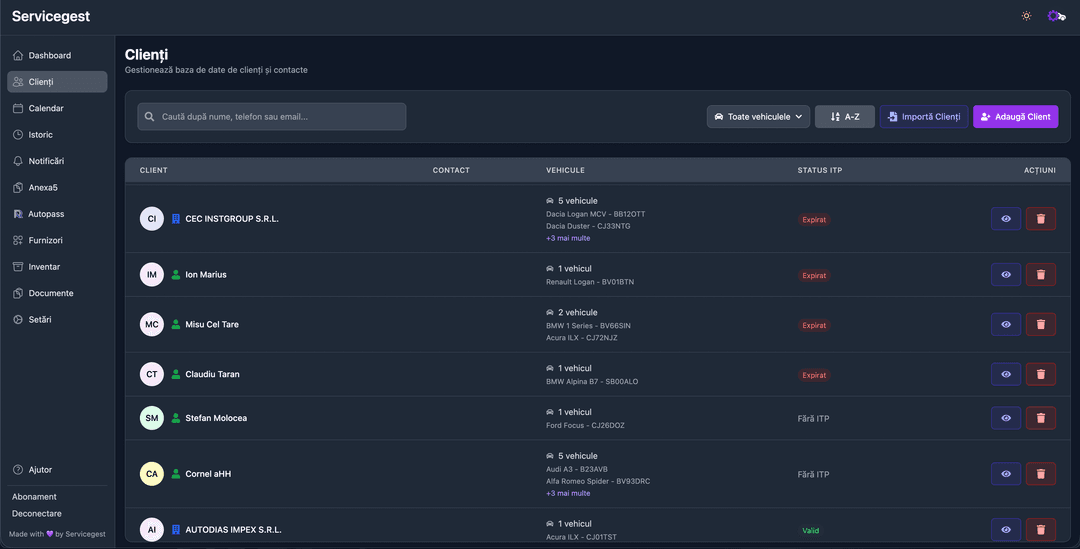Toggle the A-Z sort order button
The image size is (1080, 549).
pyautogui.click(x=844, y=117)
